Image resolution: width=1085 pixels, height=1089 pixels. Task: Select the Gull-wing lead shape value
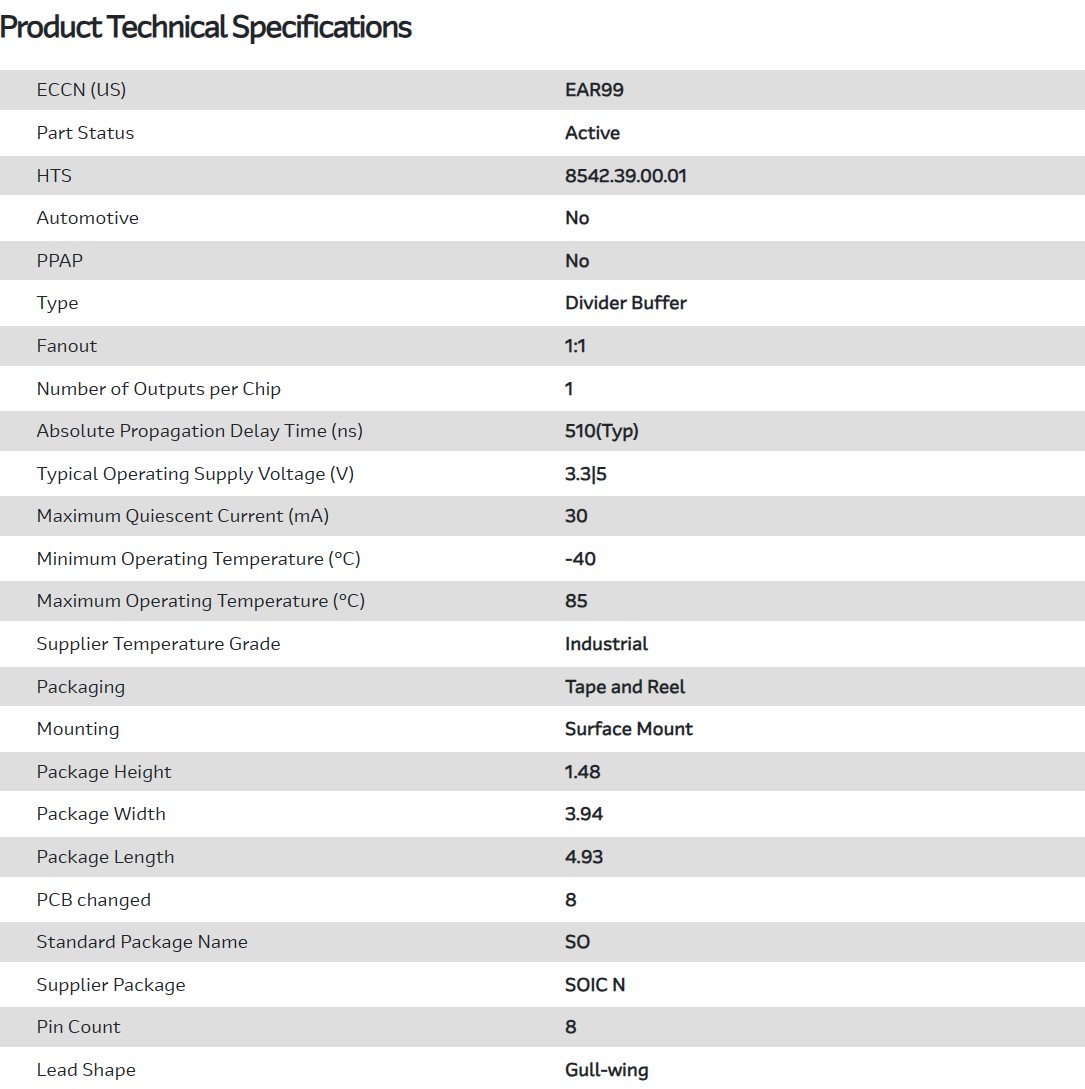(606, 1070)
